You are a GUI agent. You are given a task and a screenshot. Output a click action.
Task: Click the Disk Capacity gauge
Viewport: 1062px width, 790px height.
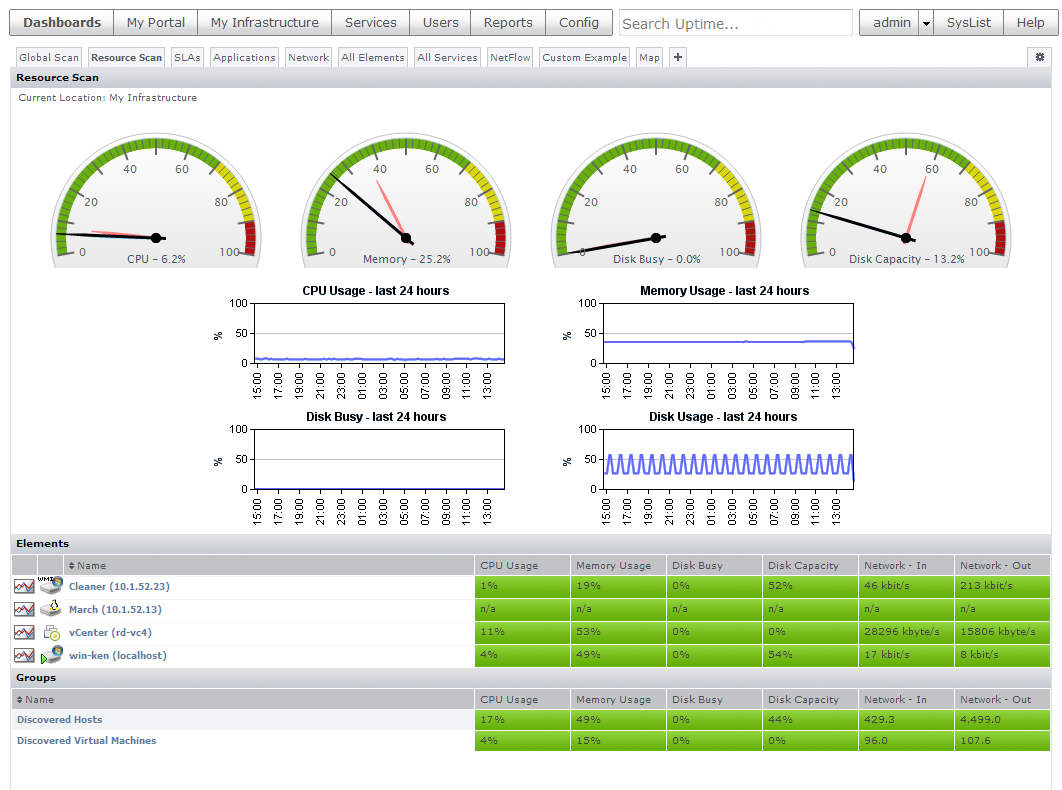(906, 200)
